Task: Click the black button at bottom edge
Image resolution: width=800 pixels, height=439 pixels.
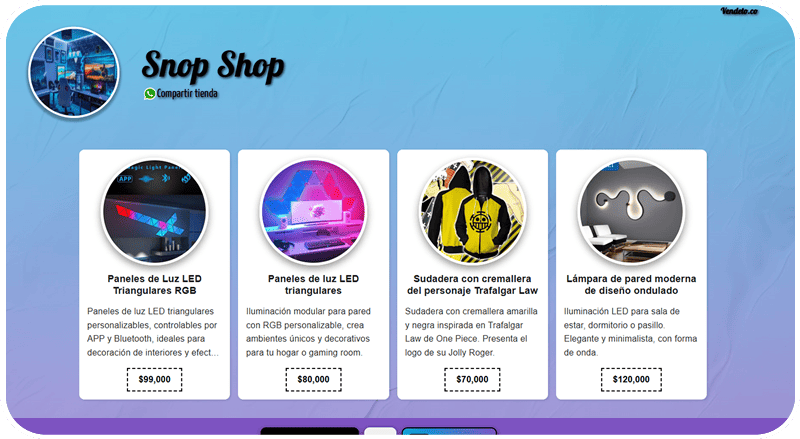Action: pos(310,431)
